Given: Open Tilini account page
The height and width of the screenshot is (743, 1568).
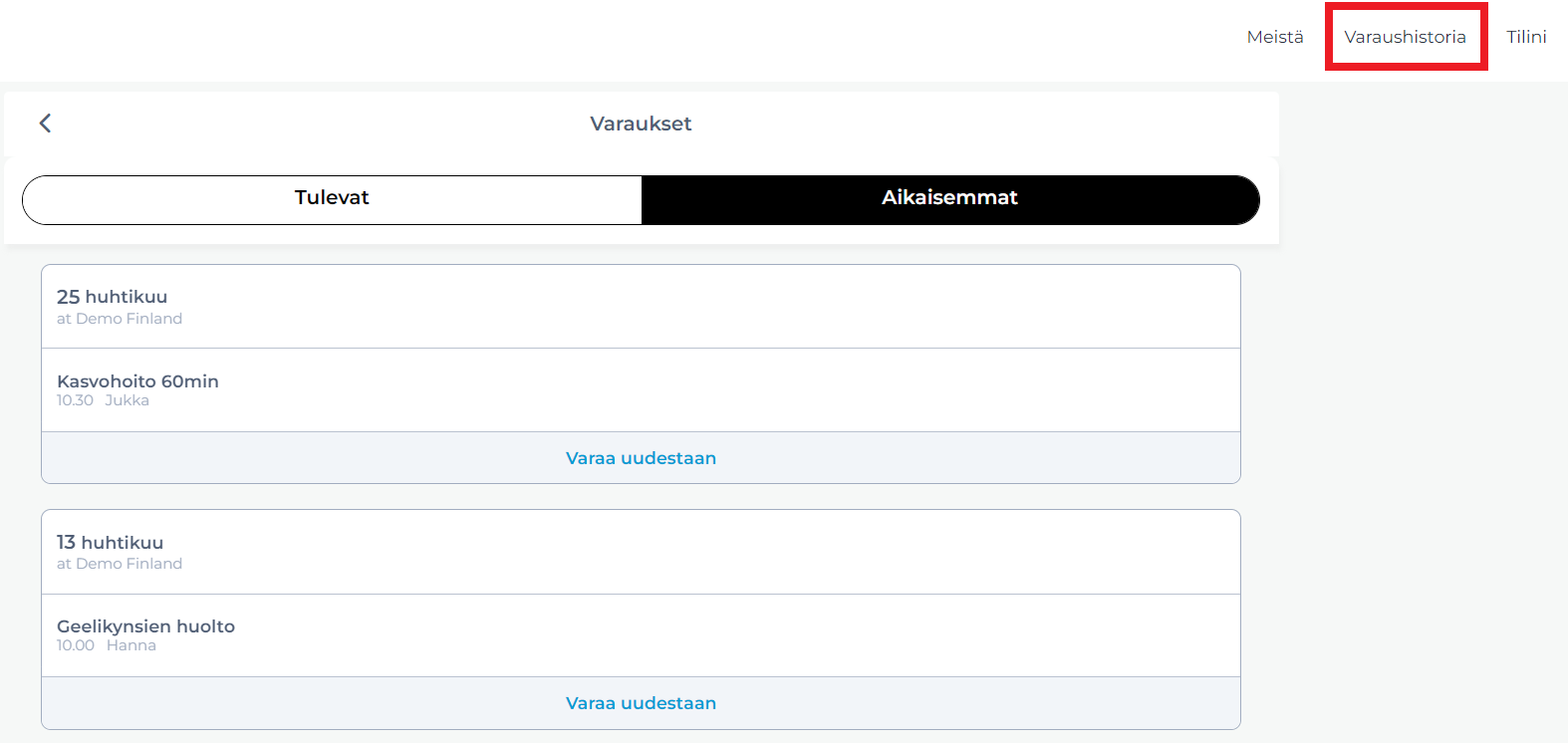Looking at the screenshot, I should pos(1526,37).
